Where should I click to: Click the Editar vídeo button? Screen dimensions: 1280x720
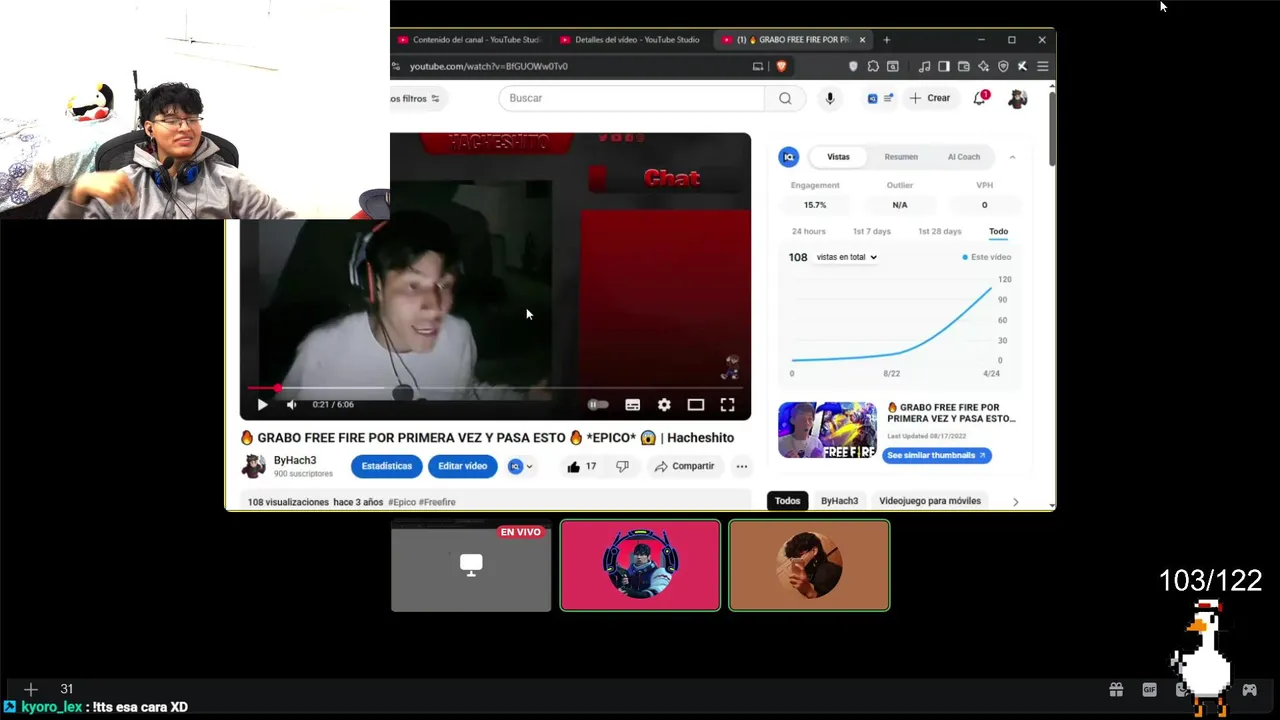click(462, 466)
